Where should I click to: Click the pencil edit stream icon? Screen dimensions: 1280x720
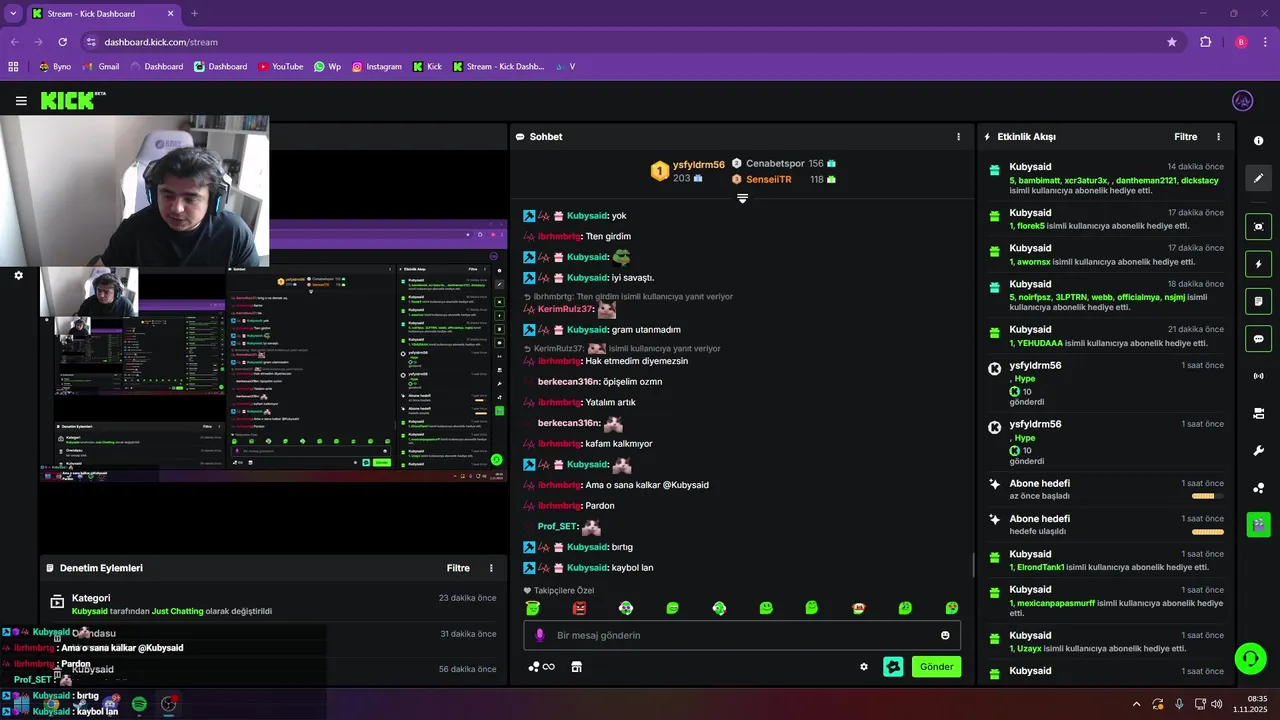point(1258,178)
